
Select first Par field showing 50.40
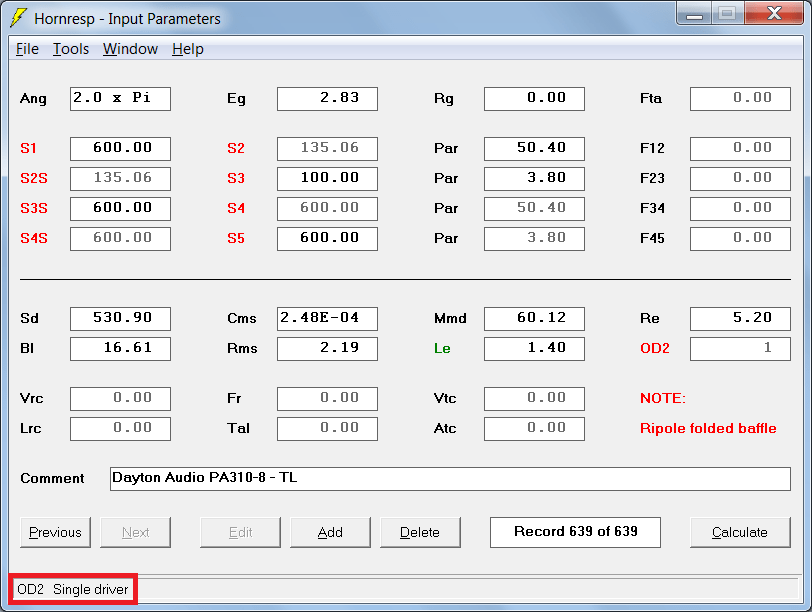click(534, 149)
